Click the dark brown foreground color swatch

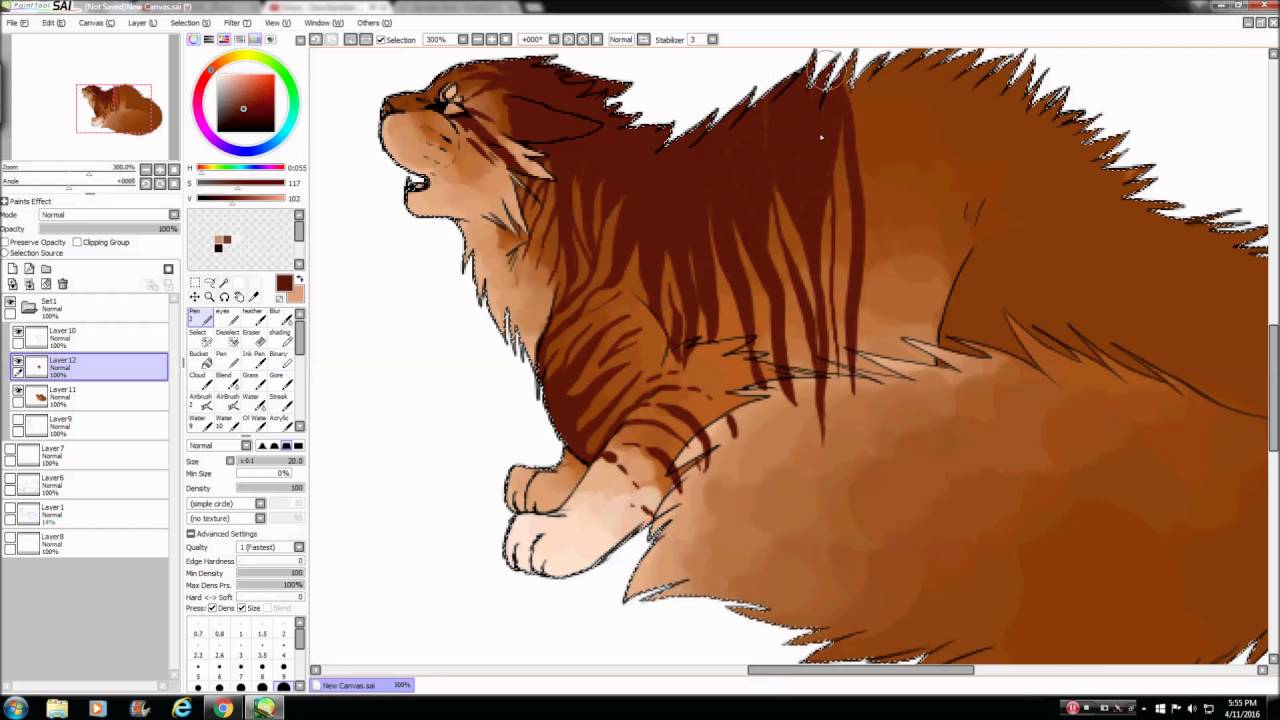tap(284, 283)
